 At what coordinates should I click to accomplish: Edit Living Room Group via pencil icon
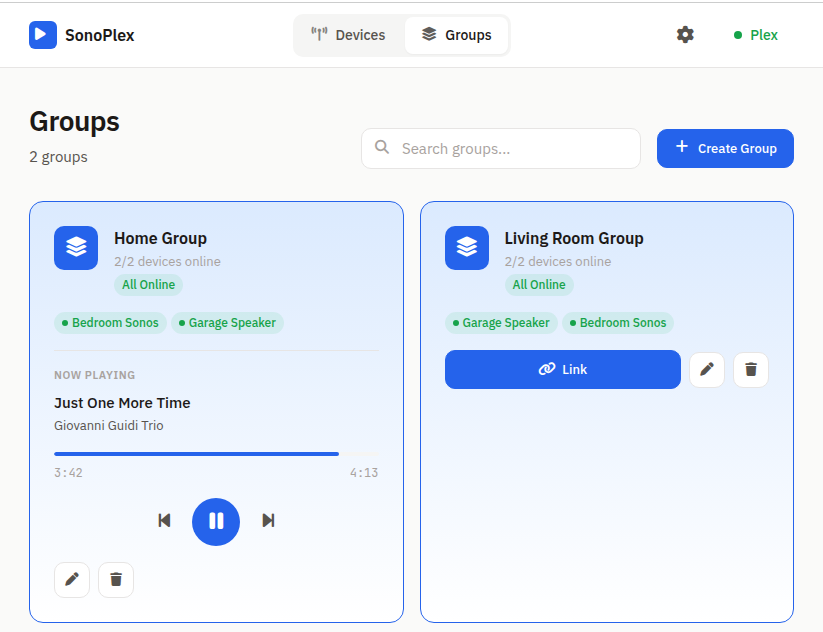point(707,369)
